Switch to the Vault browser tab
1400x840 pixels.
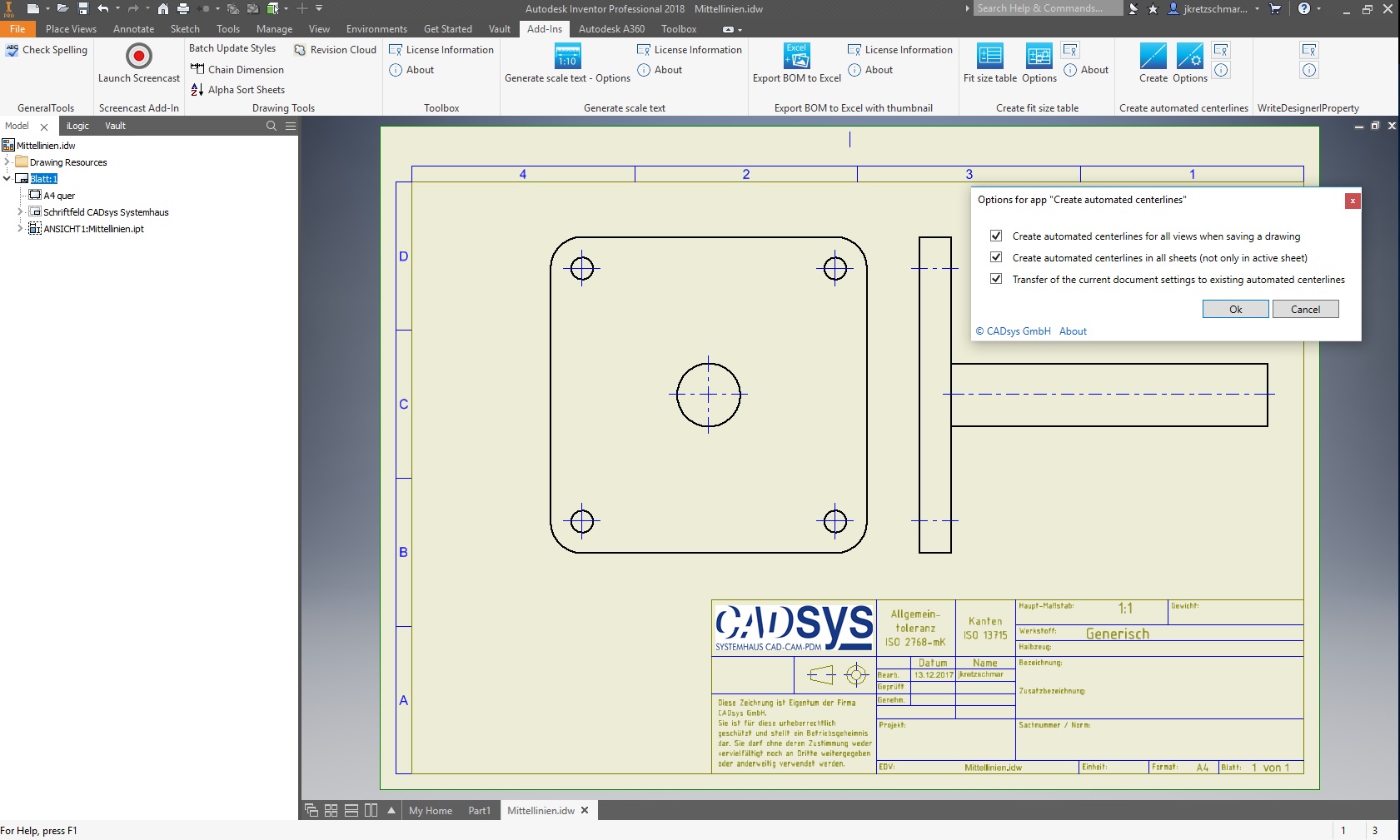(115, 126)
